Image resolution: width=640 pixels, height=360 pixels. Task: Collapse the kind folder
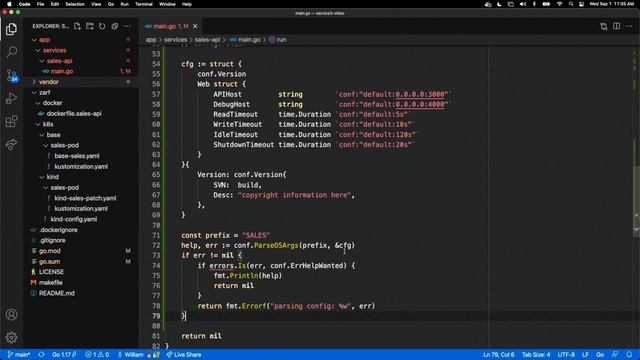click(80, 177)
